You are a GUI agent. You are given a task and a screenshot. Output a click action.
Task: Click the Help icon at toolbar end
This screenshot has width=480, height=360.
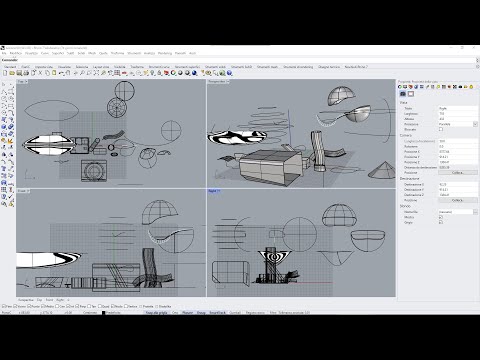click(x=229, y=73)
